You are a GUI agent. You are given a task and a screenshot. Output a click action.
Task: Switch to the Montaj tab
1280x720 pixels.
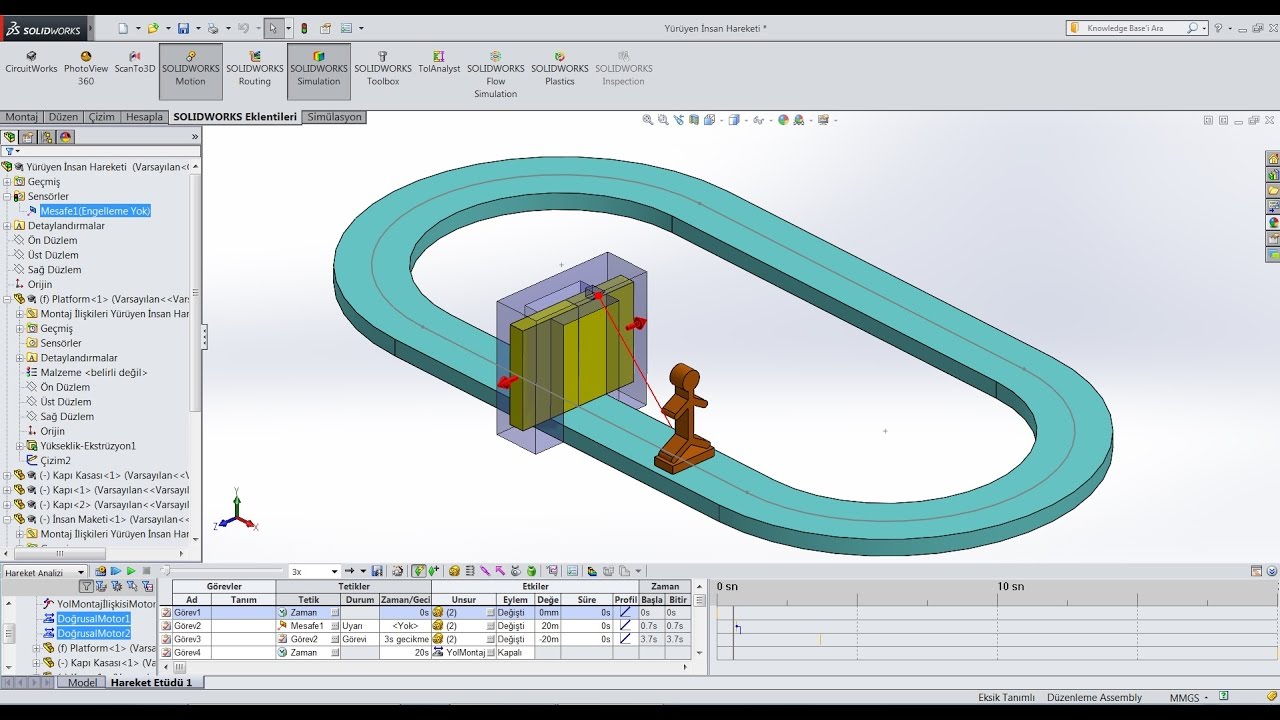[21, 117]
